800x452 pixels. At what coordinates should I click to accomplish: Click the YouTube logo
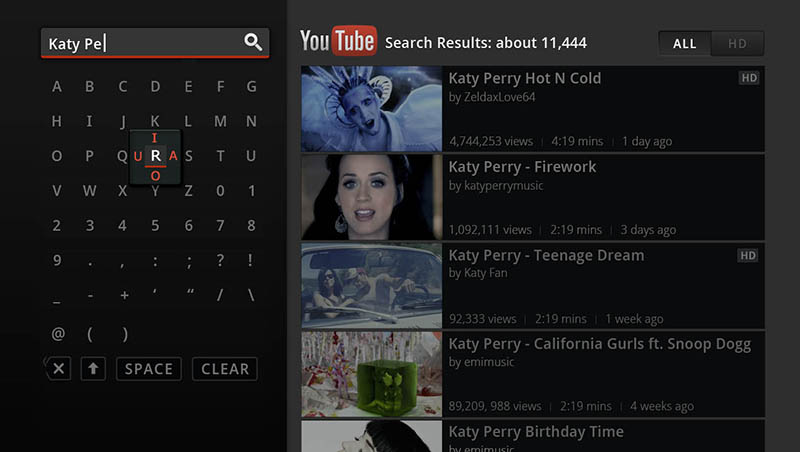[x=338, y=42]
